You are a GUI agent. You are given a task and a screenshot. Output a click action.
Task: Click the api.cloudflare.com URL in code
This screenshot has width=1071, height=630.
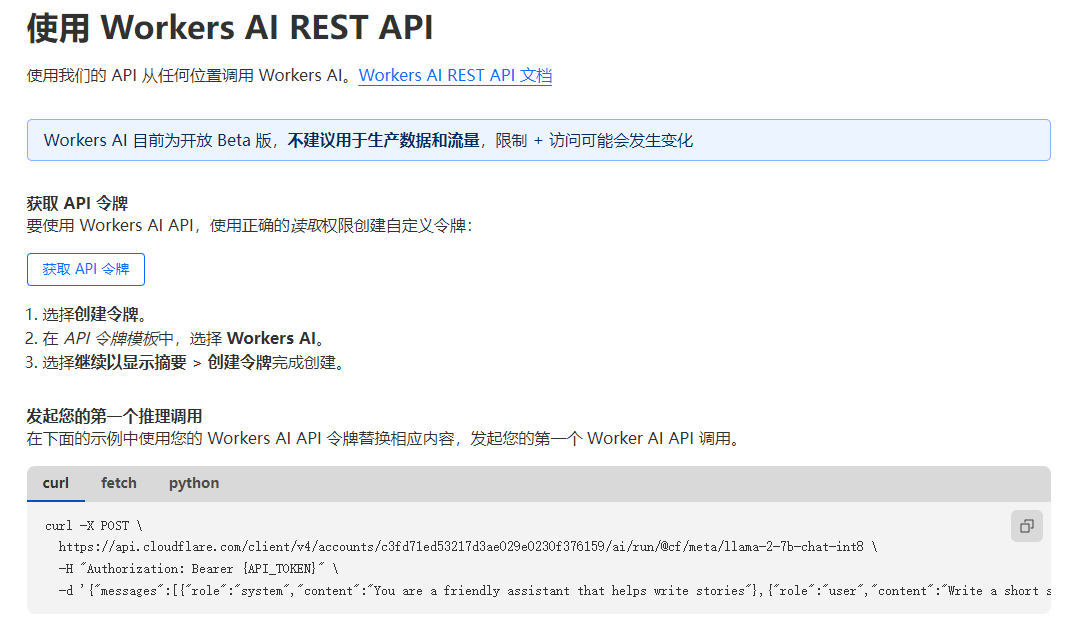coord(461,547)
